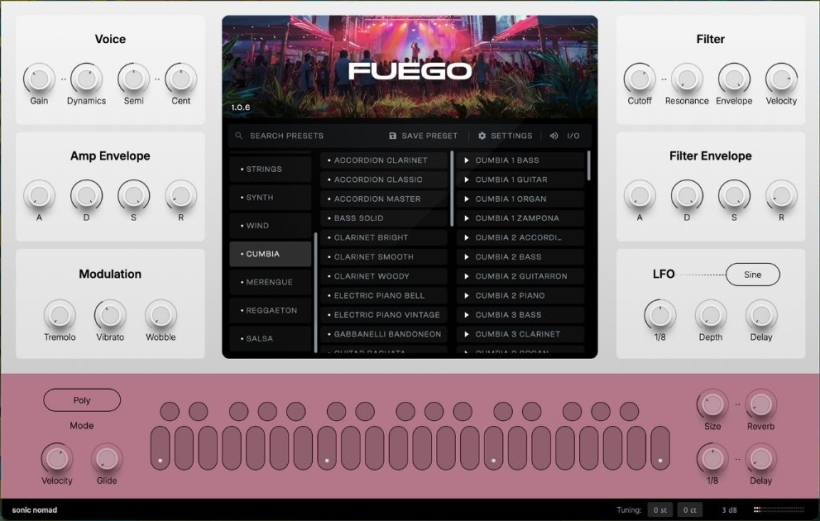Click the Tremolo modulation knob

tap(60, 315)
